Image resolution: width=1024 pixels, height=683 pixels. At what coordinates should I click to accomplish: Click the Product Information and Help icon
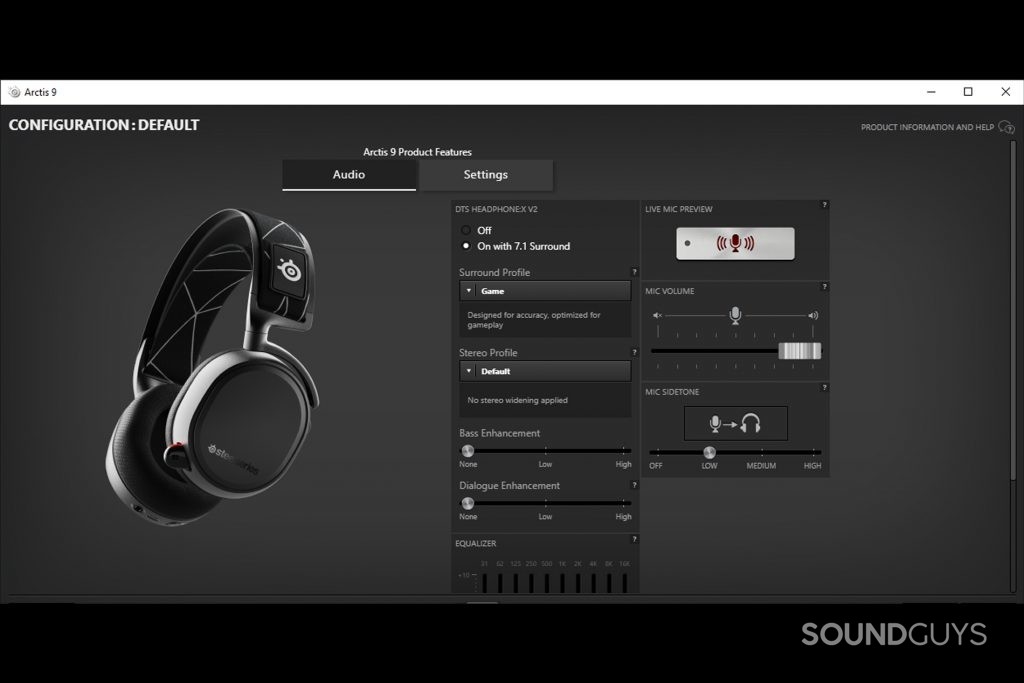click(x=1006, y=128)
